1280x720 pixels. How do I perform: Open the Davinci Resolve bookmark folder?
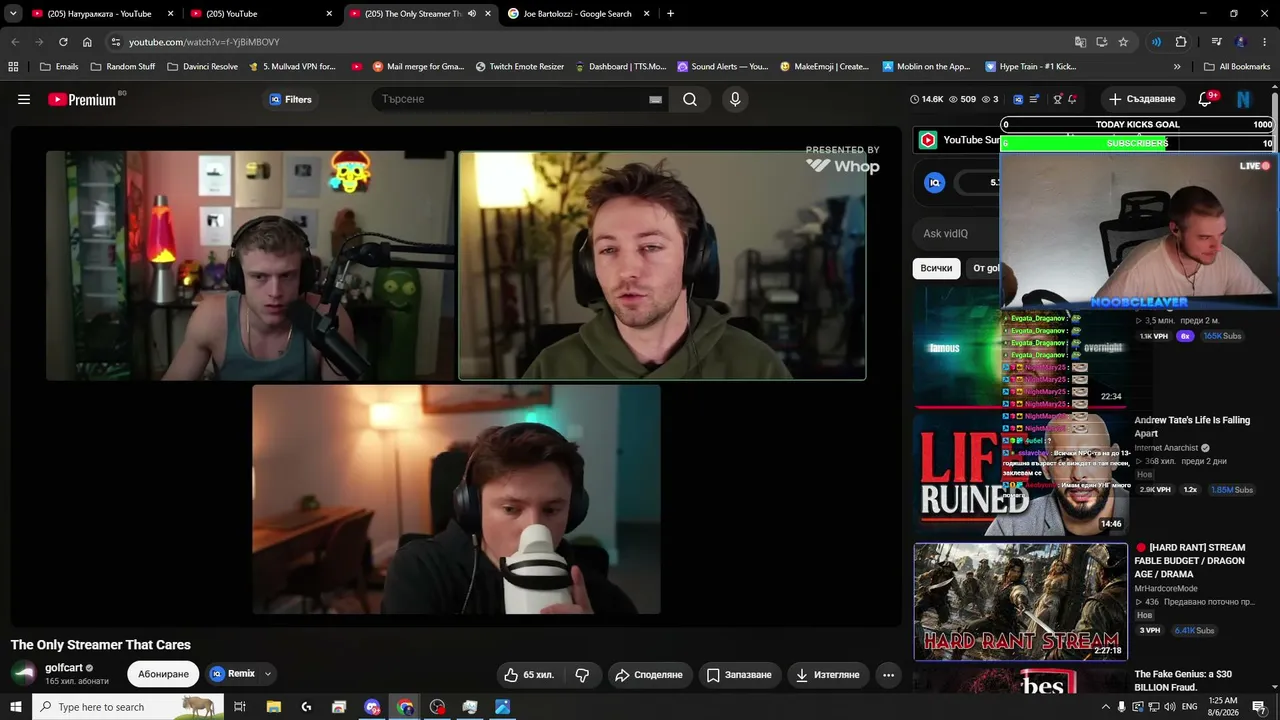pyautogui.click(x=202, y=67)
